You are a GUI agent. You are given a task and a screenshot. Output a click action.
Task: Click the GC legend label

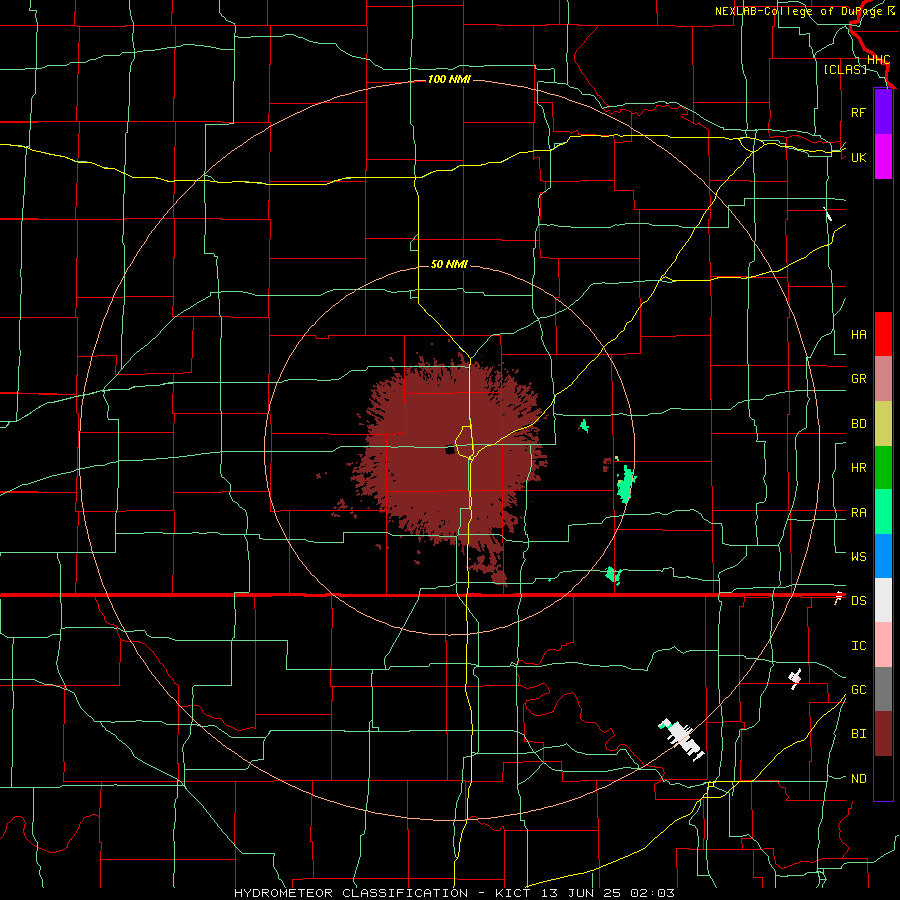858,689
